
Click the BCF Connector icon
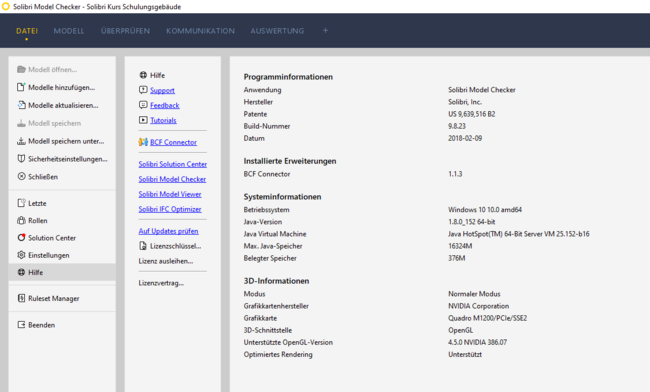coord(143,142)
